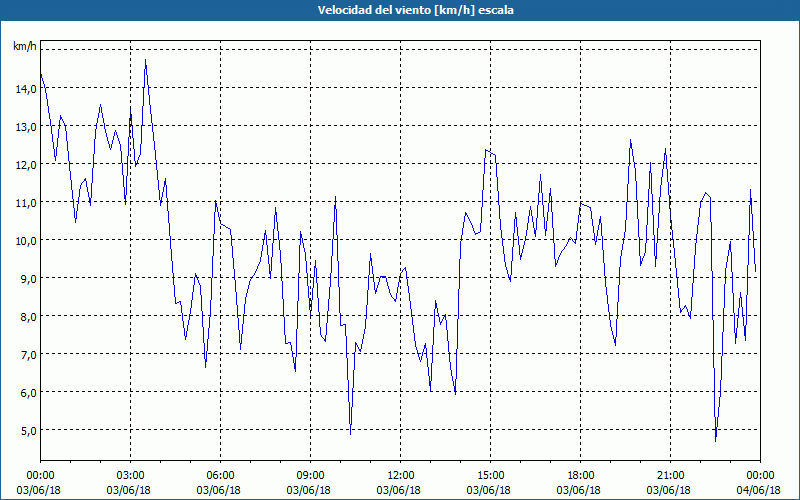
Task: Click the 8,0 y-axis value
Action: [28, 316]
